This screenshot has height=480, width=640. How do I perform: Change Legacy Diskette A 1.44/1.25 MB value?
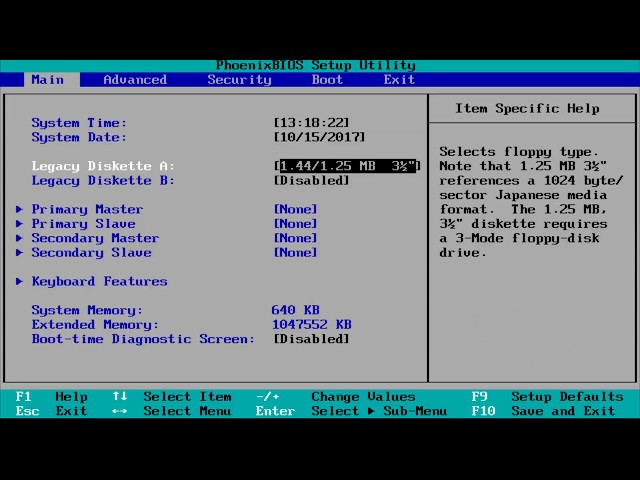(x=347, y=166)
